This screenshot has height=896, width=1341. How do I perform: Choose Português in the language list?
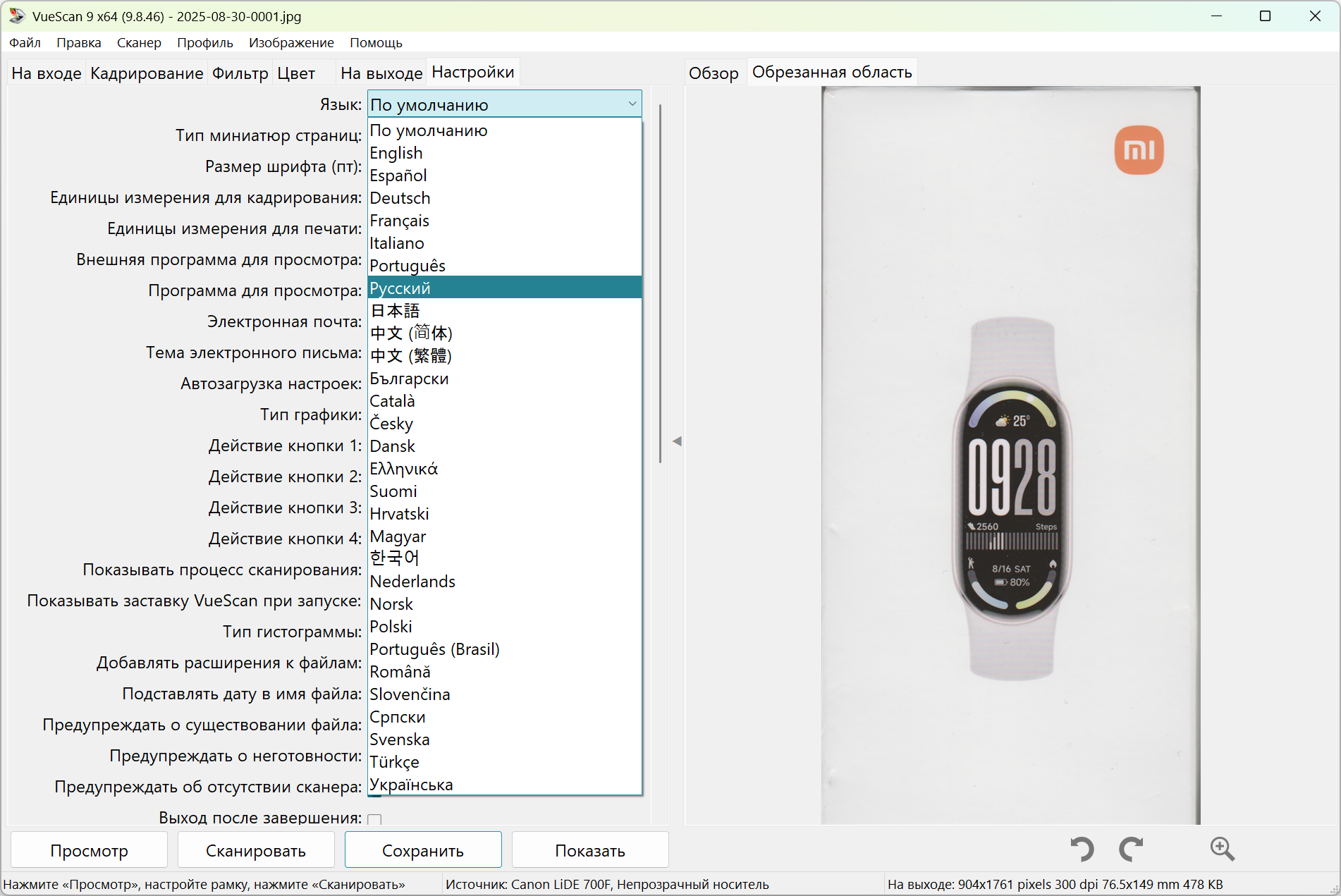click(x=505, y=266)
